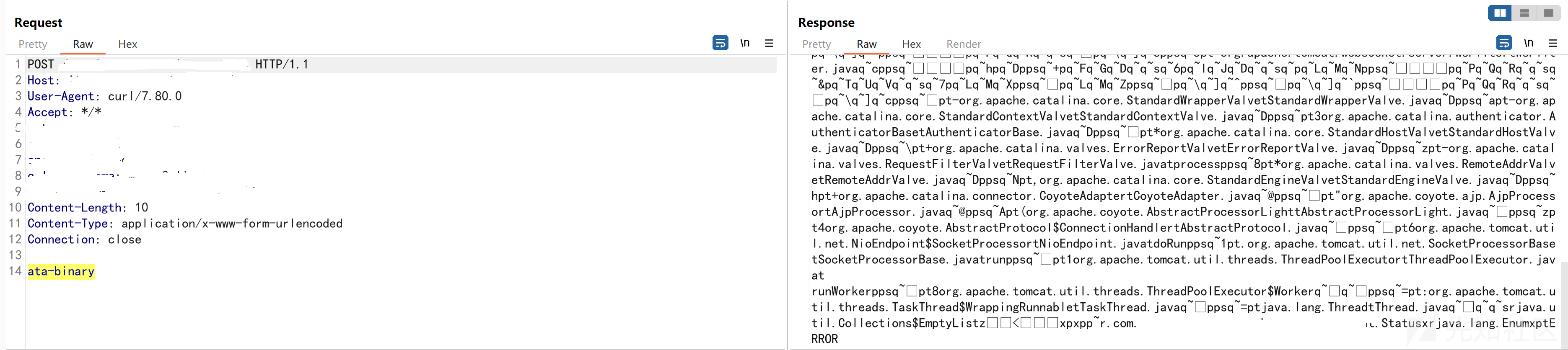Show non-printable characters in the Request panel

745,43
